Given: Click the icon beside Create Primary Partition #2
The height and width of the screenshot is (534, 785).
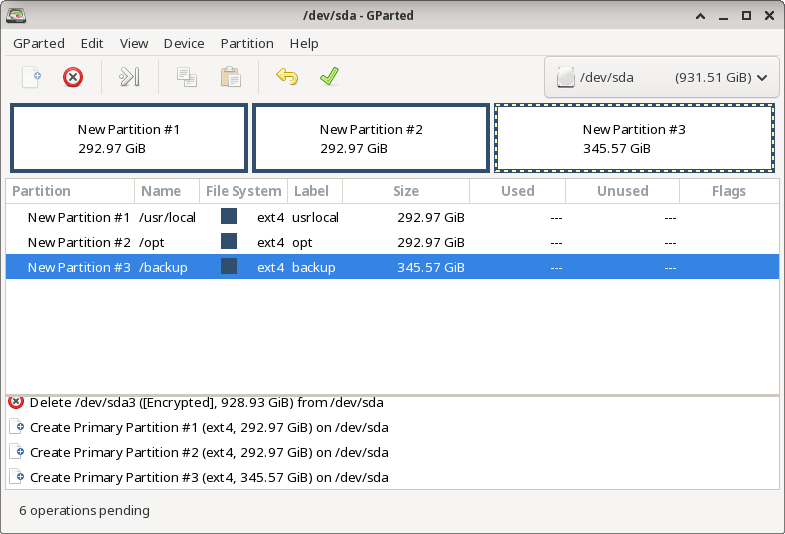Looking at the screenshot, I should (17, 452).
